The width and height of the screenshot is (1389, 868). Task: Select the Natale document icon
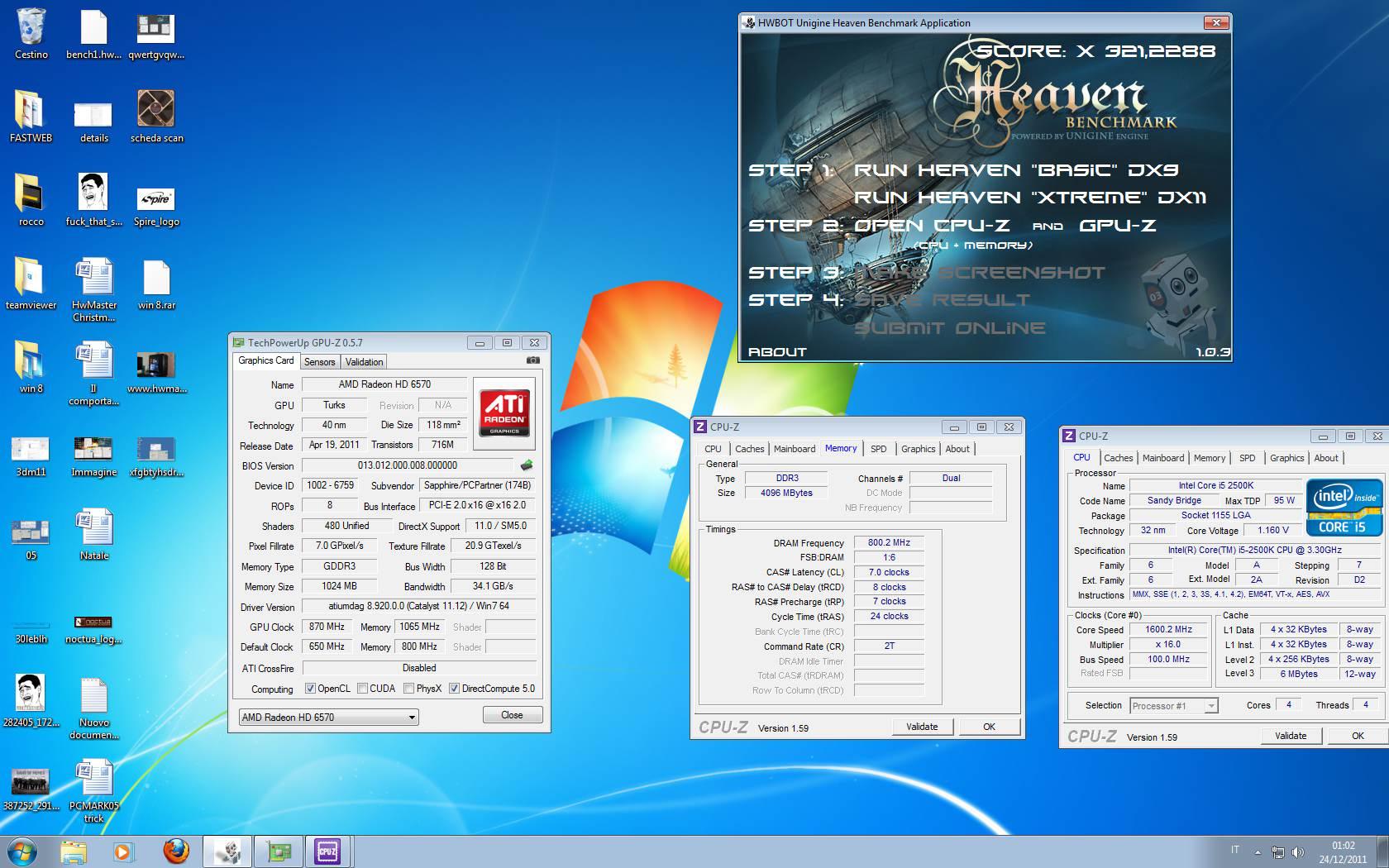pos(93,535)
